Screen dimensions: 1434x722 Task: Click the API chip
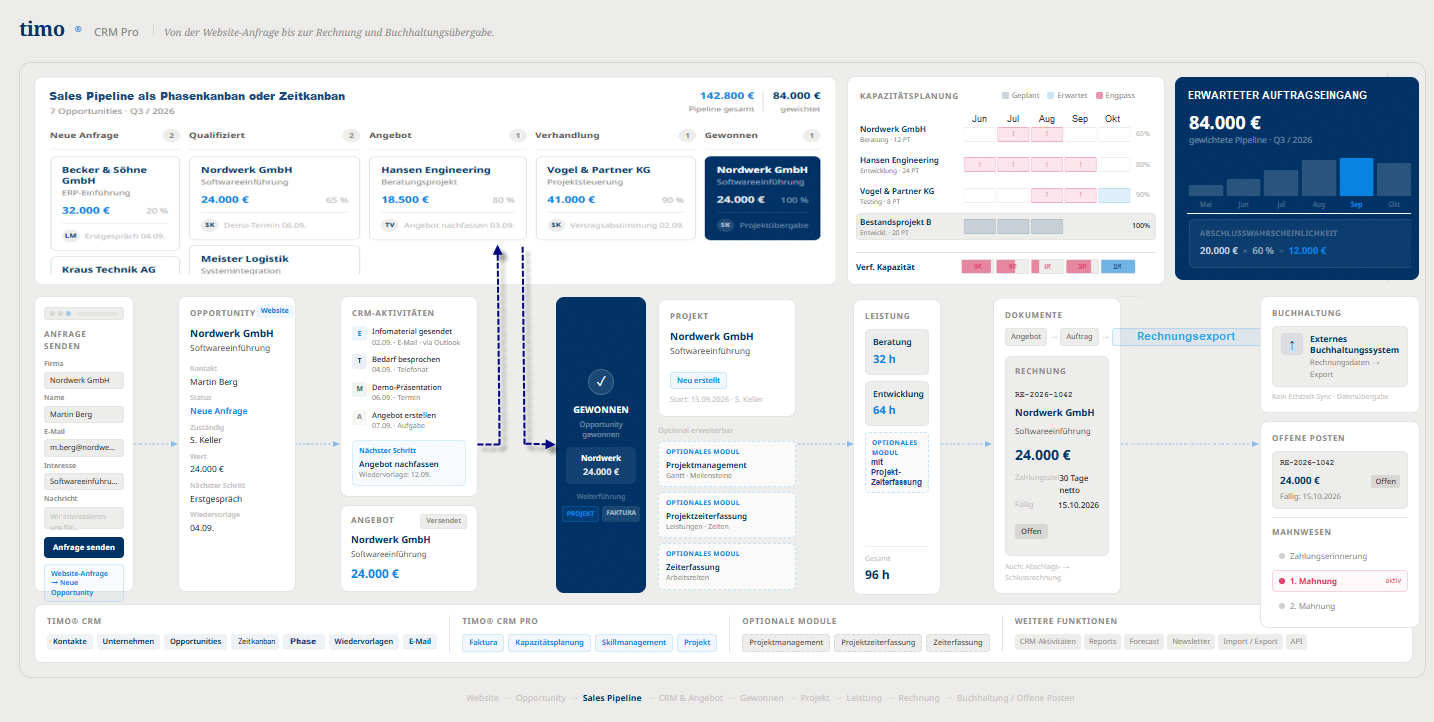pyautogui.click(x=1296, y=642)
